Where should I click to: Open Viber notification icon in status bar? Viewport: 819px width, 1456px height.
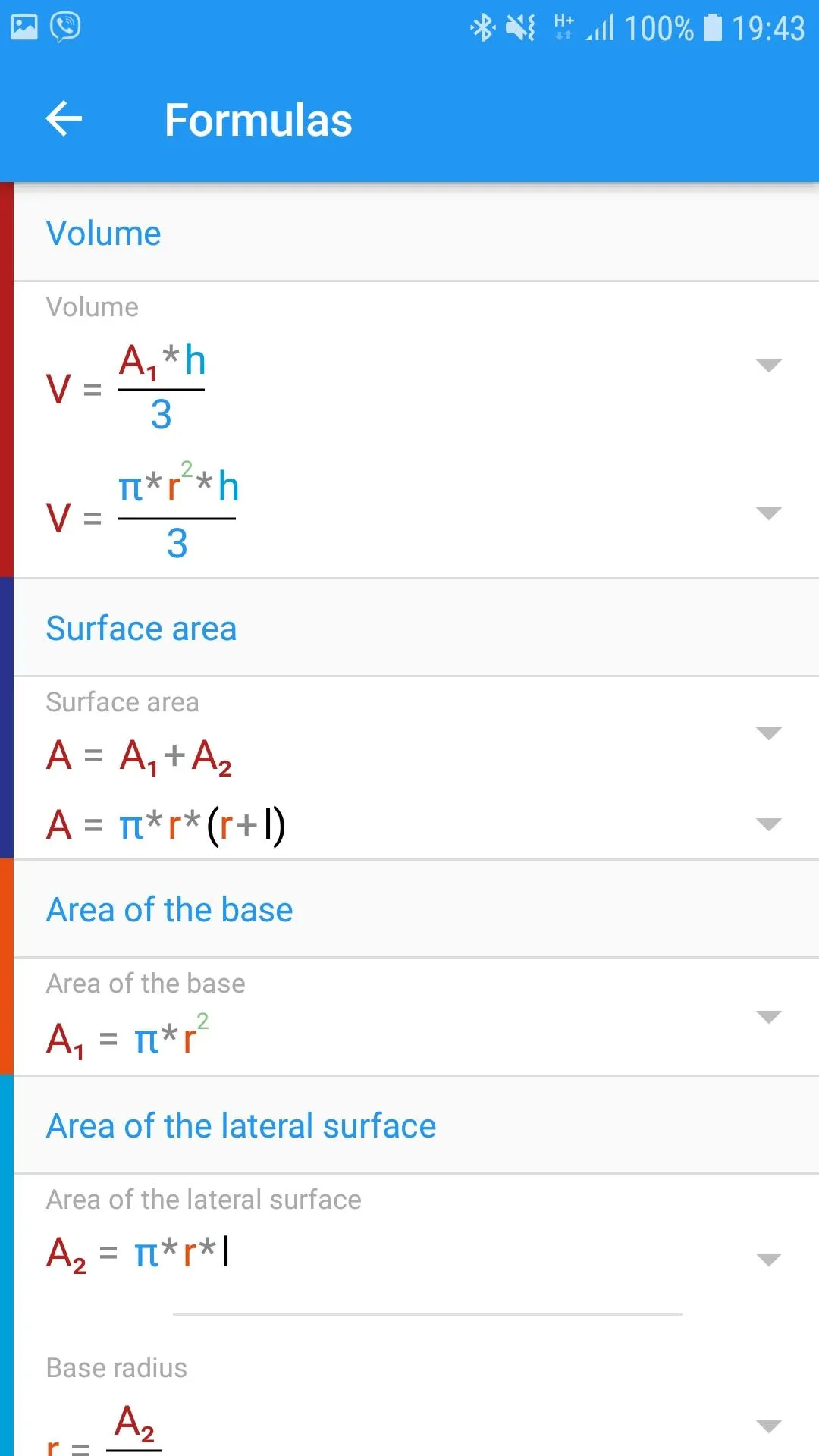click(x=65, y=27)
